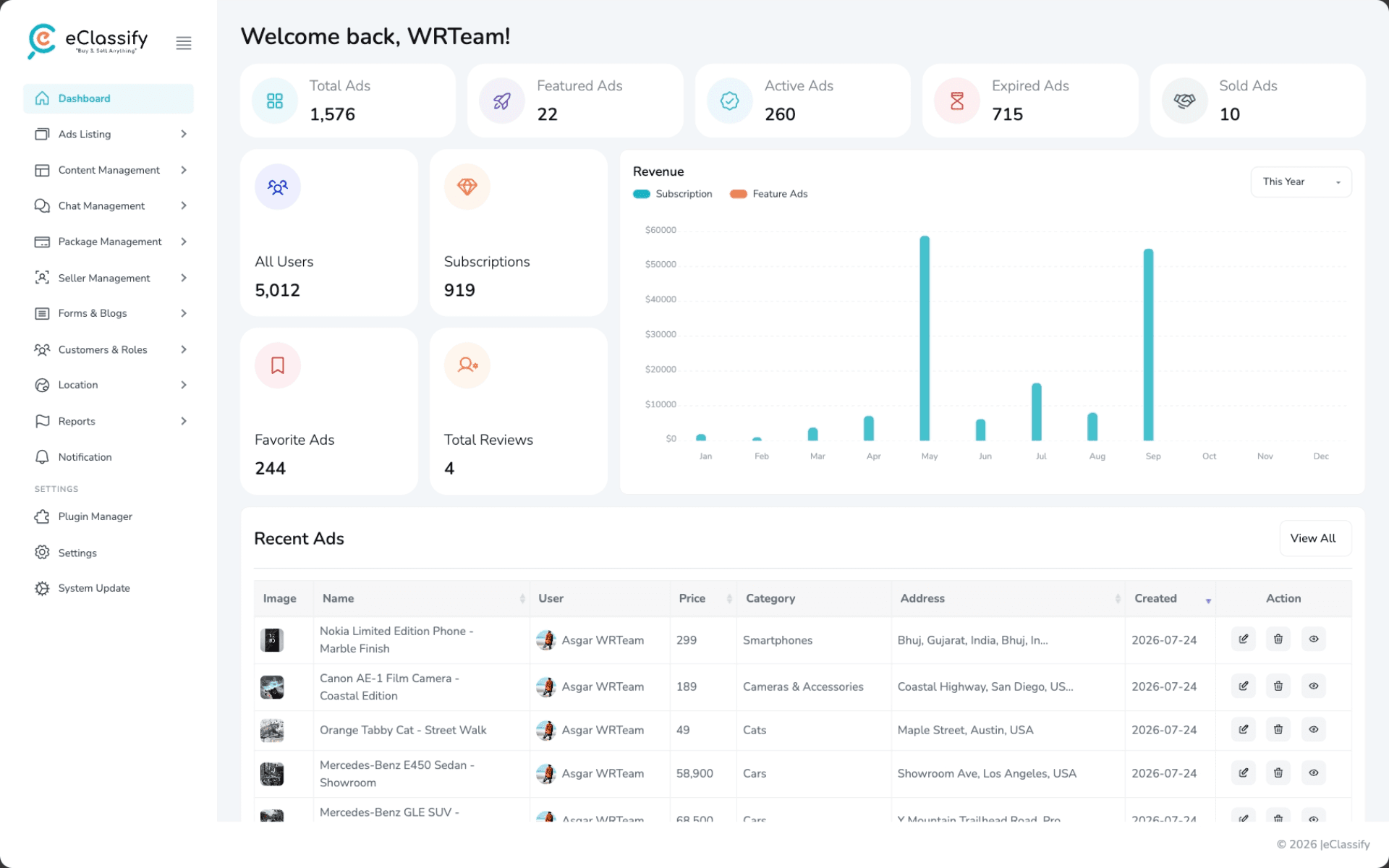The image size is (1389, 868).
Task: Expand the Package Management sidebar menu
Action: [109, 242]
